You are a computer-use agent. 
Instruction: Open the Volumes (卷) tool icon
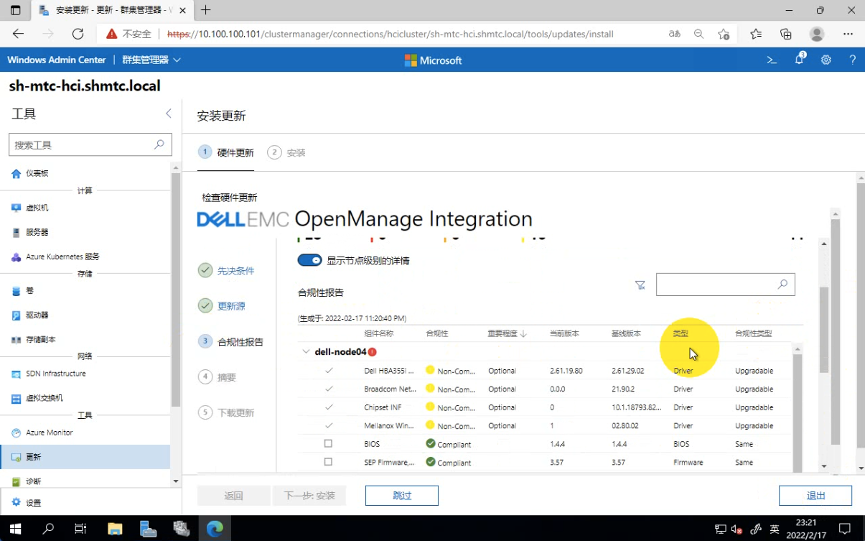tap(16, 291)
